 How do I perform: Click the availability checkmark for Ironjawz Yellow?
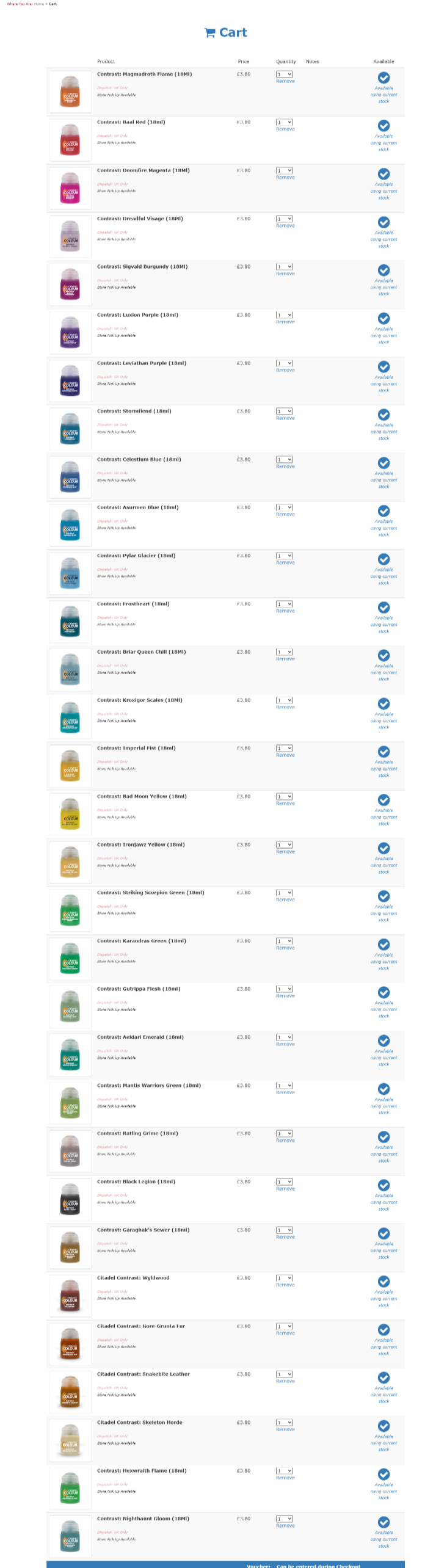pos(383,848)
